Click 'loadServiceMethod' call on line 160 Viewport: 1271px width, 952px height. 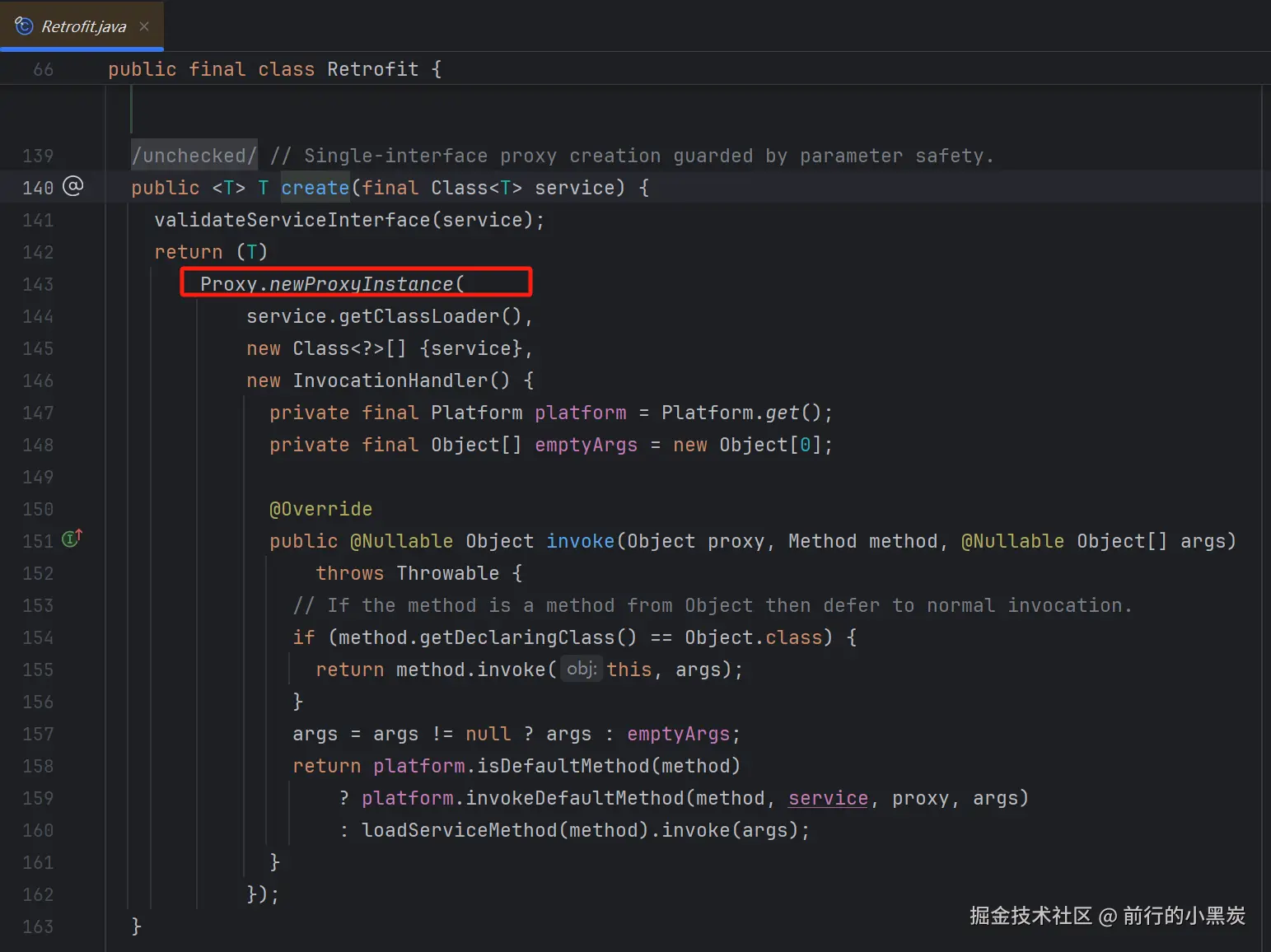(x=460, y=830)
